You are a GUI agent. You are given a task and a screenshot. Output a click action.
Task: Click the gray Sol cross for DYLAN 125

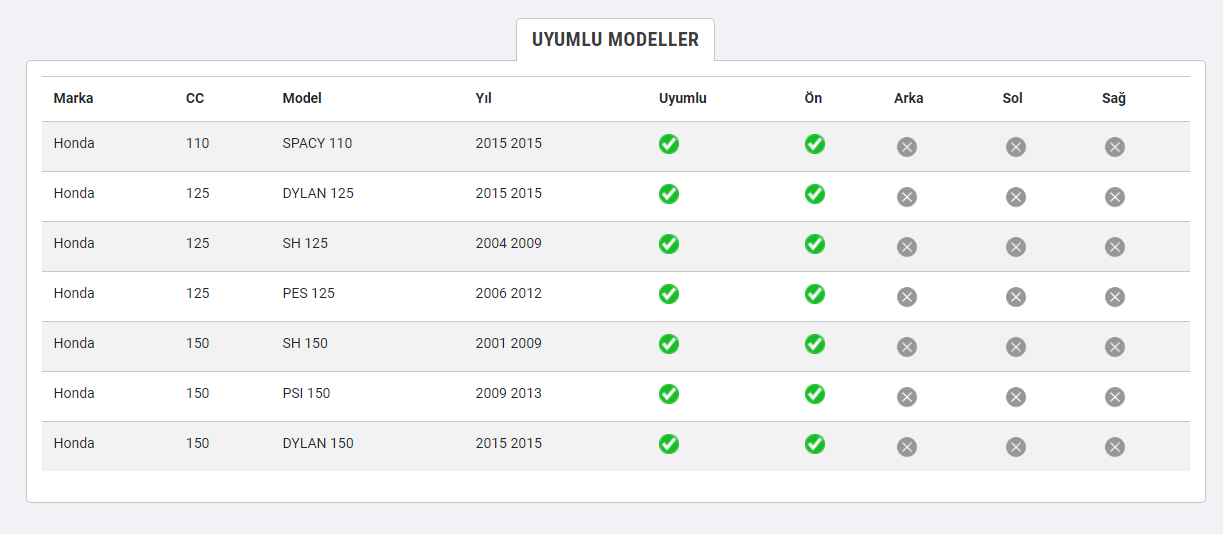[x=1016, y=197]
